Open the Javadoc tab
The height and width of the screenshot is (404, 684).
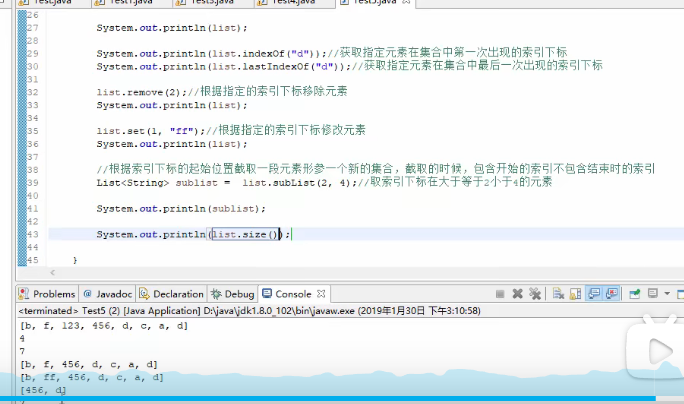(x=108, y=294)
